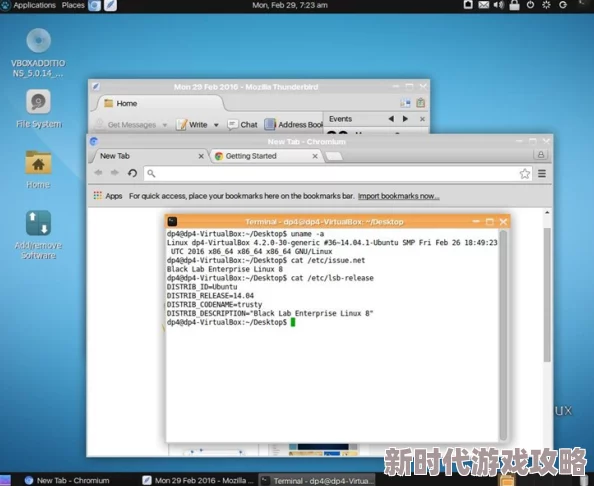Image resolution: width=594 pixels, height=486 pixels.
Task: Click the Chromium back arrow
Action: point(98,173)
